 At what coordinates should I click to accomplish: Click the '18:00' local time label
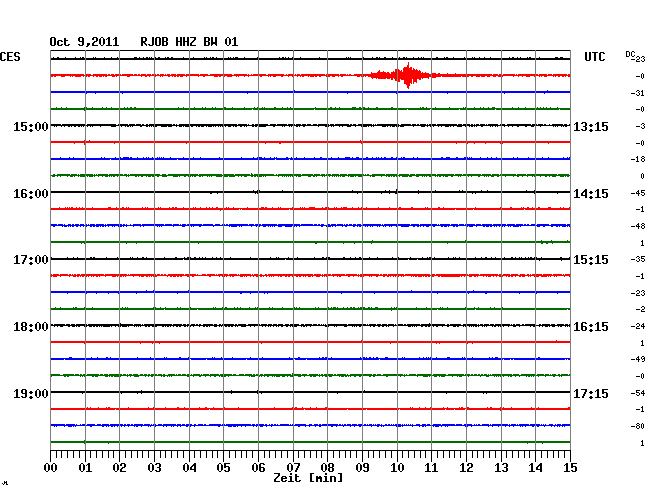[31, 327]
